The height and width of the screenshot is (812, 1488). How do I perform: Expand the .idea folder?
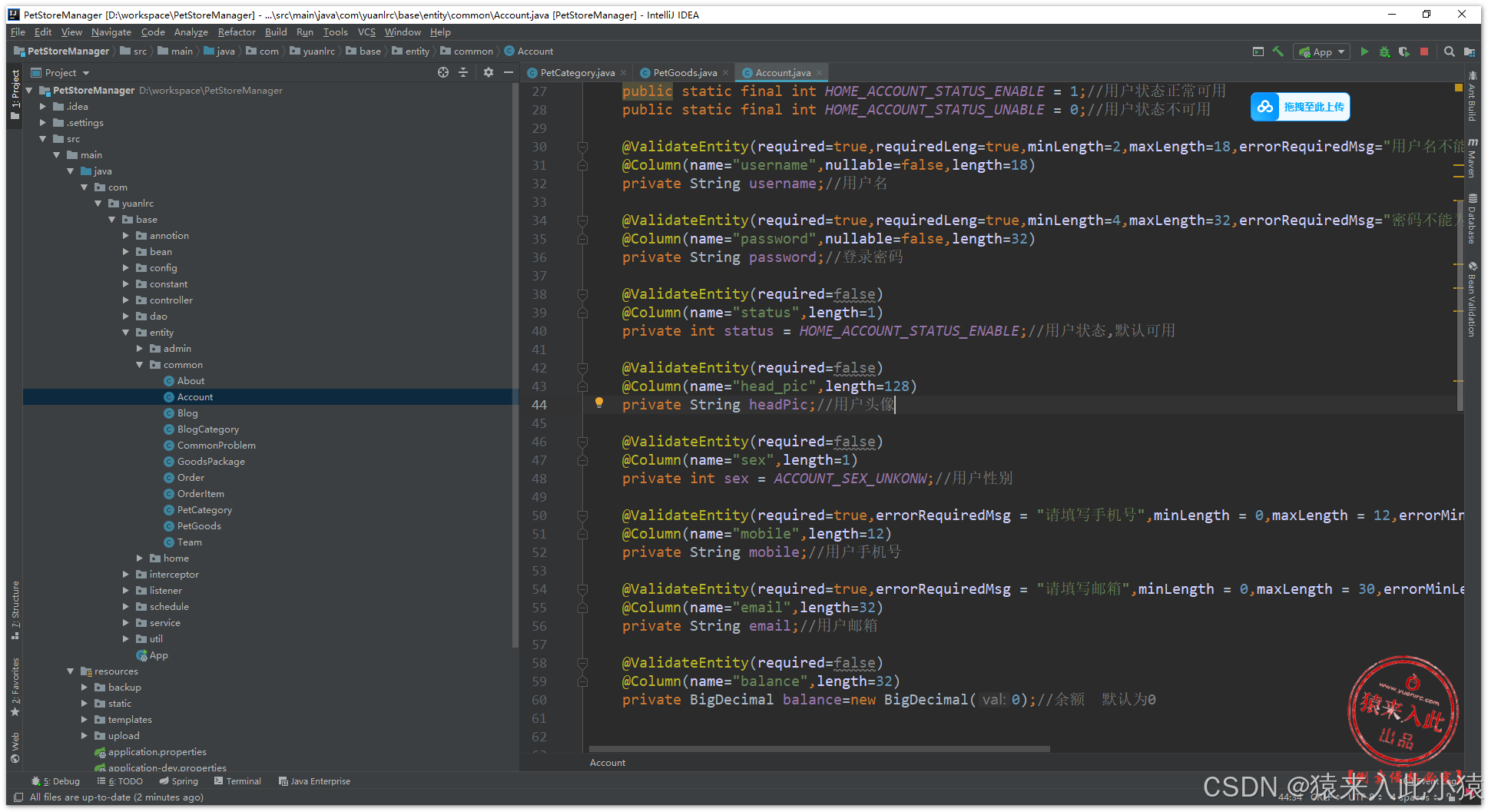click(43, 107)
